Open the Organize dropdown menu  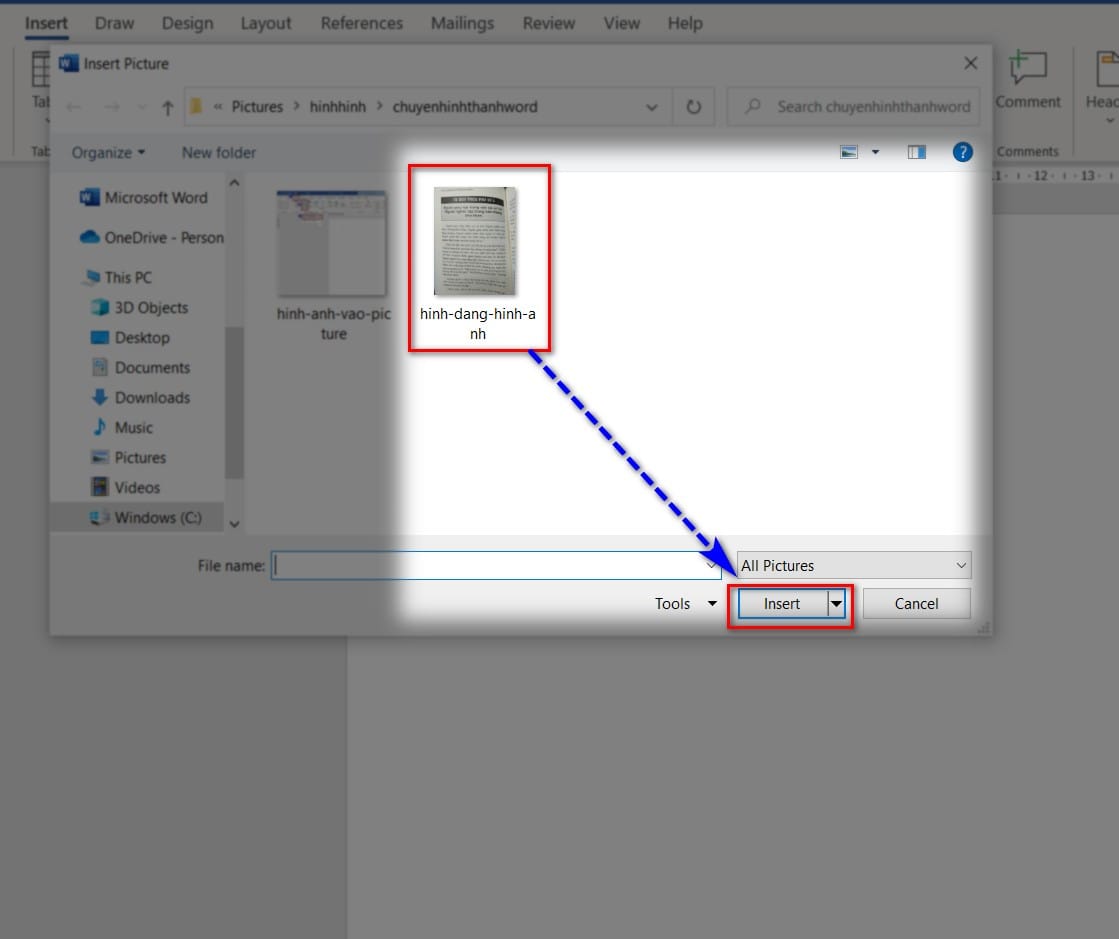(108, 153)
